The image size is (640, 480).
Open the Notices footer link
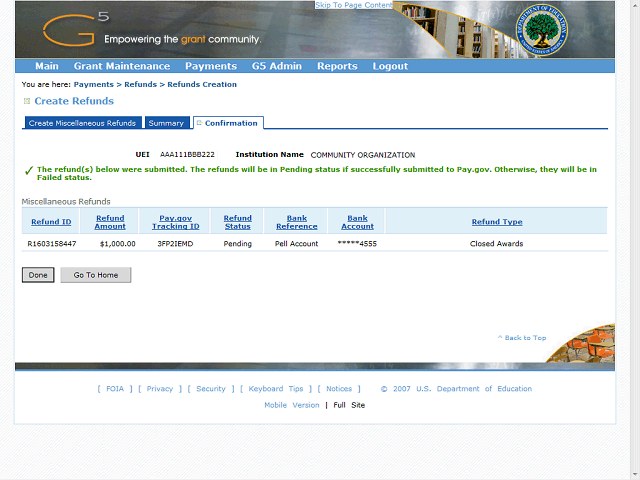[339, 389]
